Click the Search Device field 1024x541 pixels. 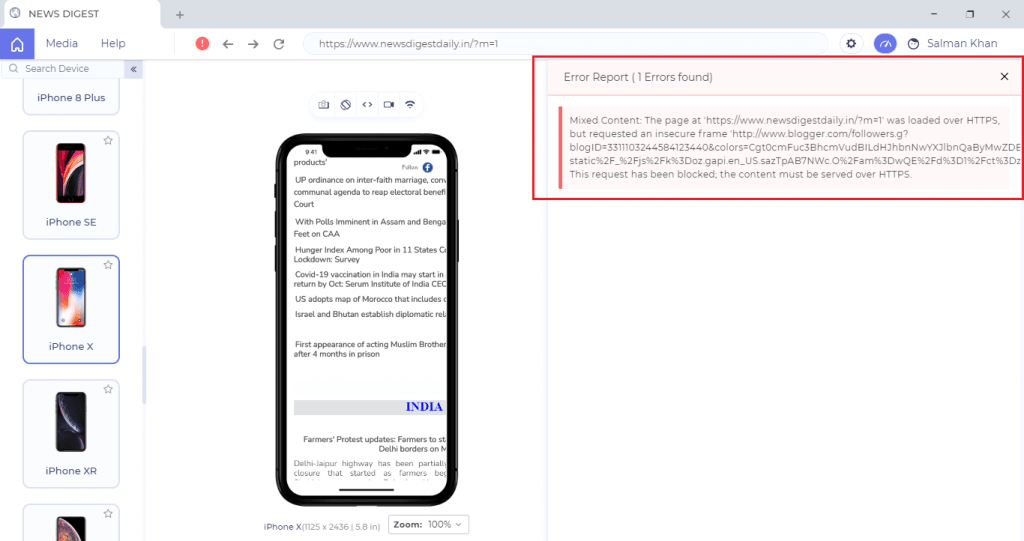point(65,69)
